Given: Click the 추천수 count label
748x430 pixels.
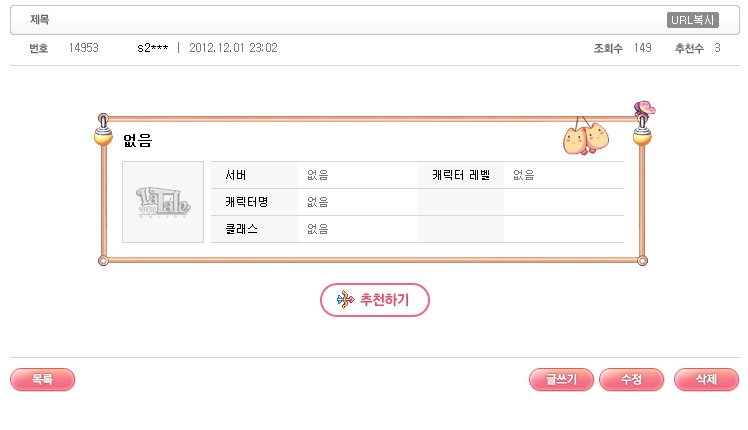Looking at the screenshot, I should [x=689, y=48].
